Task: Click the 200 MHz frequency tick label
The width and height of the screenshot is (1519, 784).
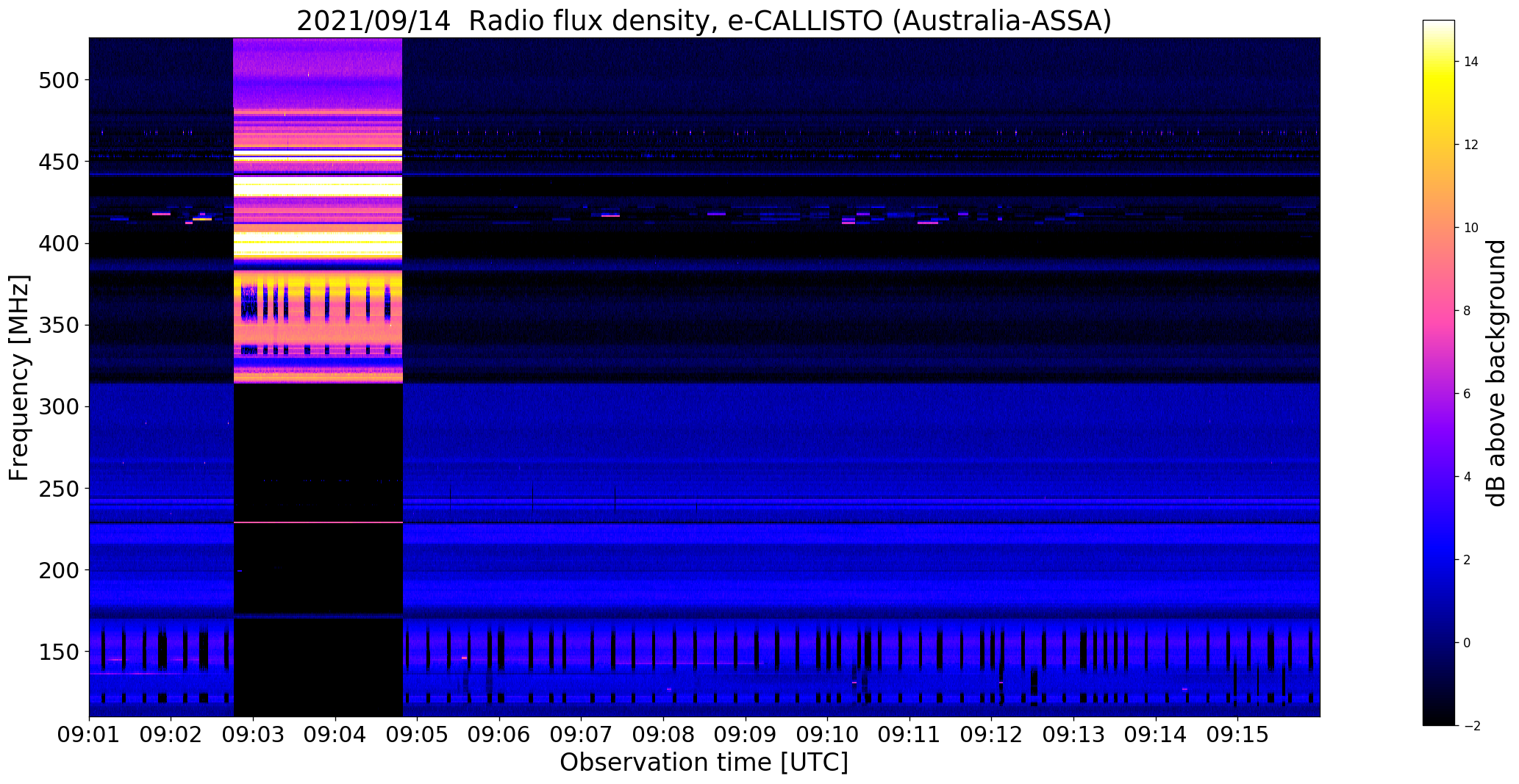Action: 57,570
